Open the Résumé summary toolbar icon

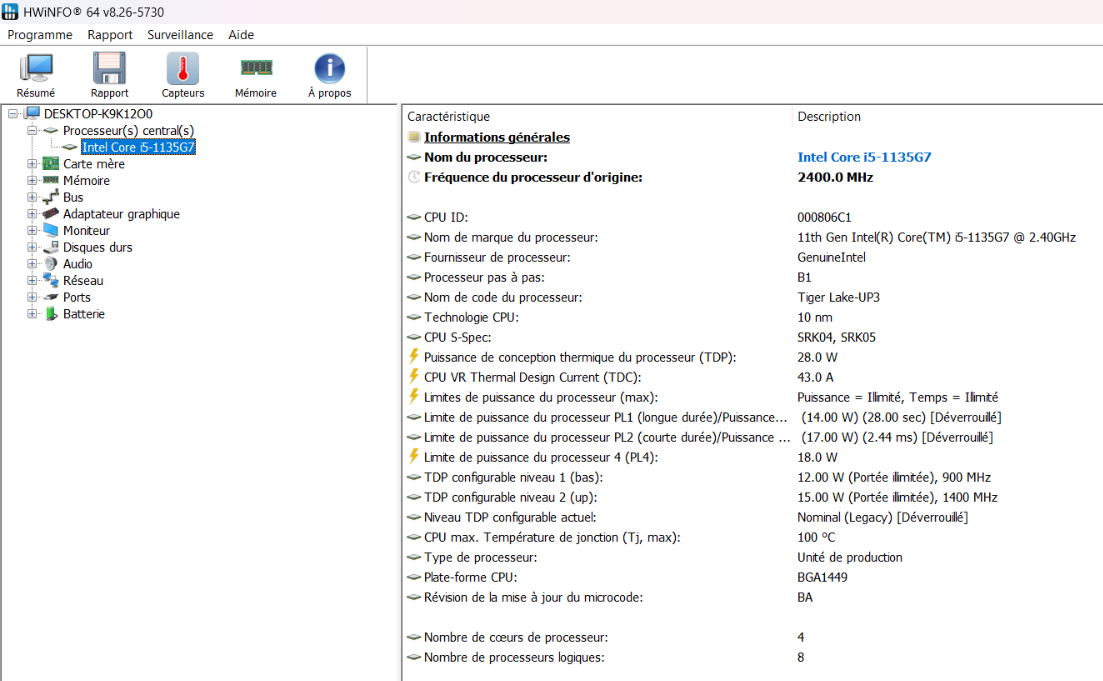(36, 68)
